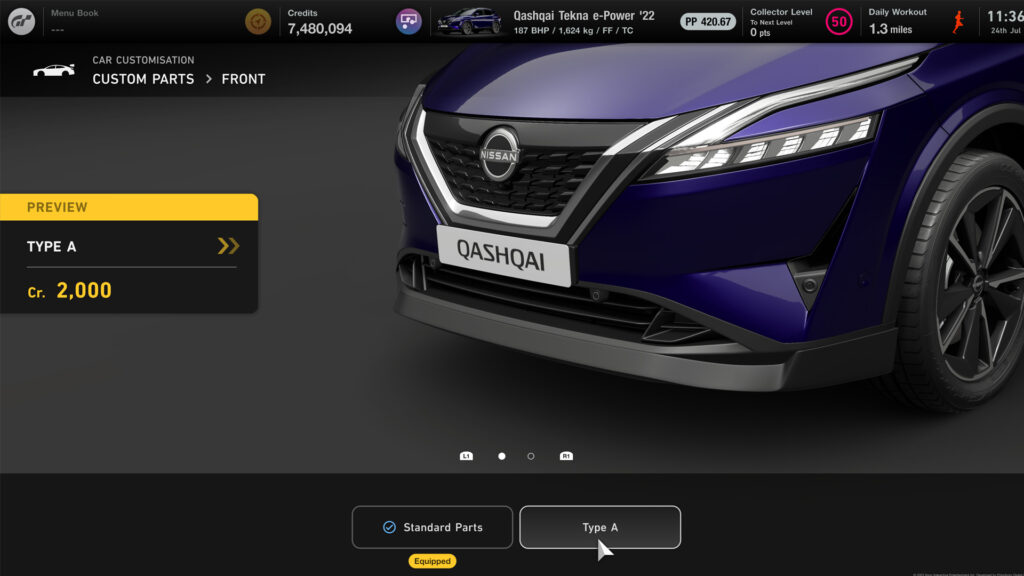
Task: Click the Gran Turismo logo icon
Action: 22,22
